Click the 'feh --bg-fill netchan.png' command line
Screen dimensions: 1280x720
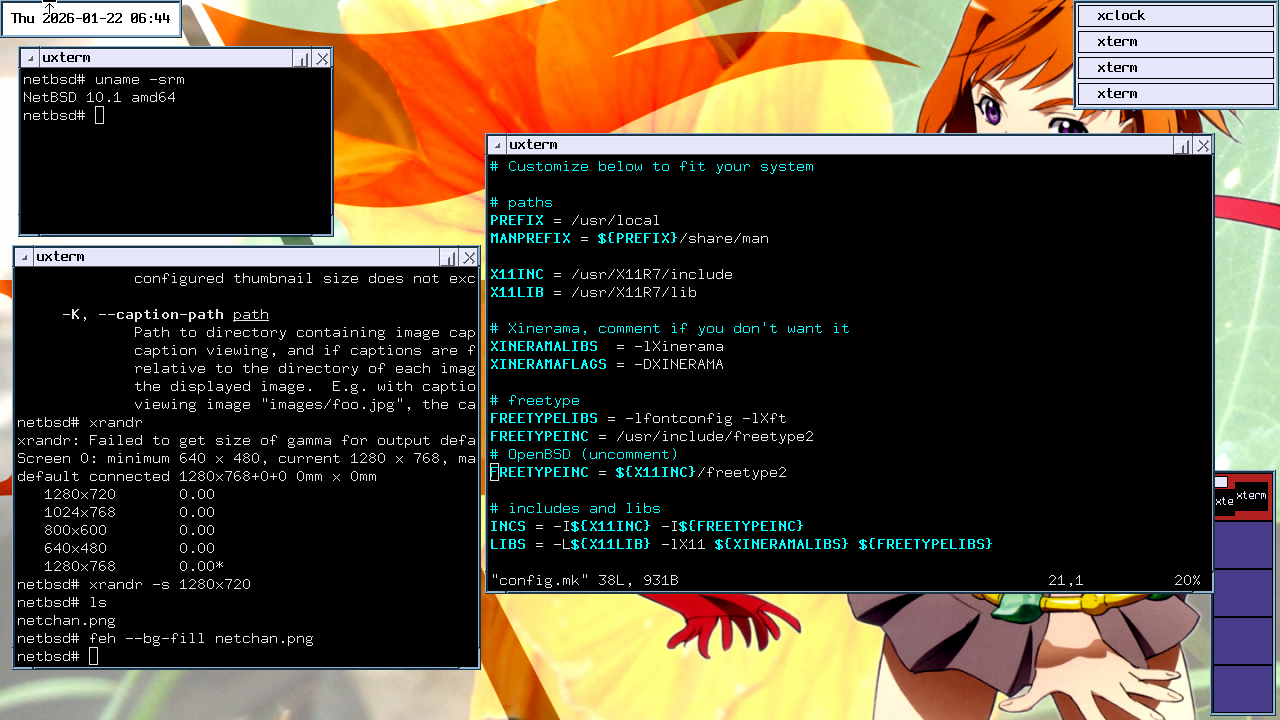click(x=165, y=639)
